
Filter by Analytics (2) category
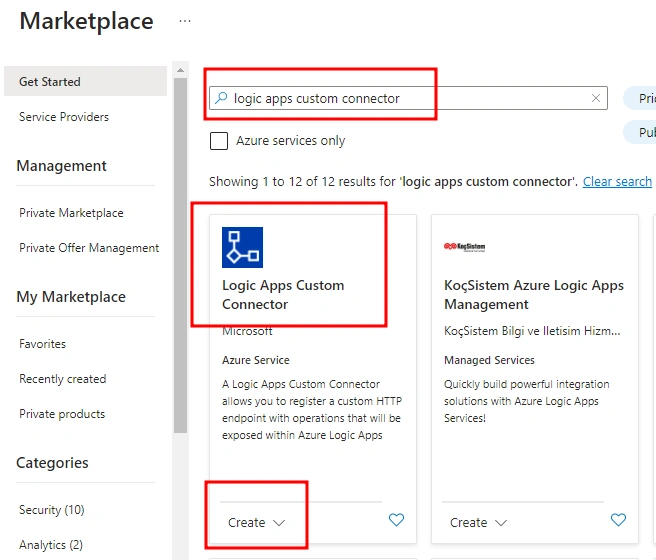51,545
